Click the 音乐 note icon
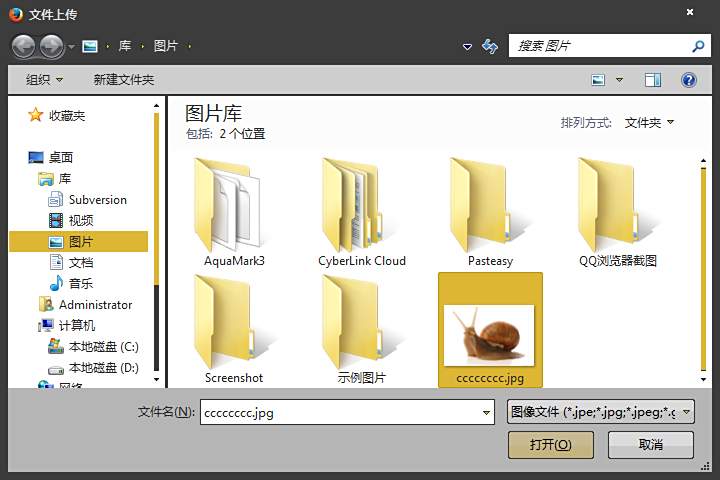The width and height of the screenshot is (720, 480). point(56,283)
